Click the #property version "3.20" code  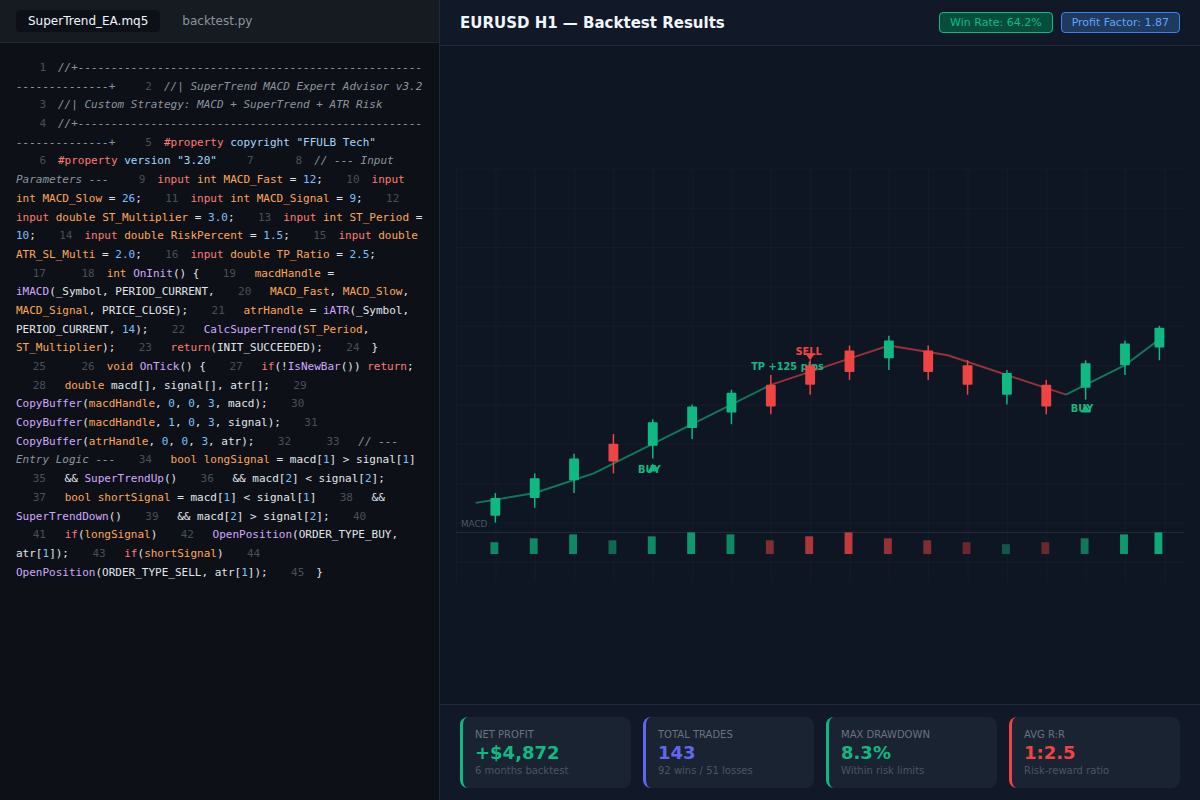pyautogui.click(x=137, y=161)
